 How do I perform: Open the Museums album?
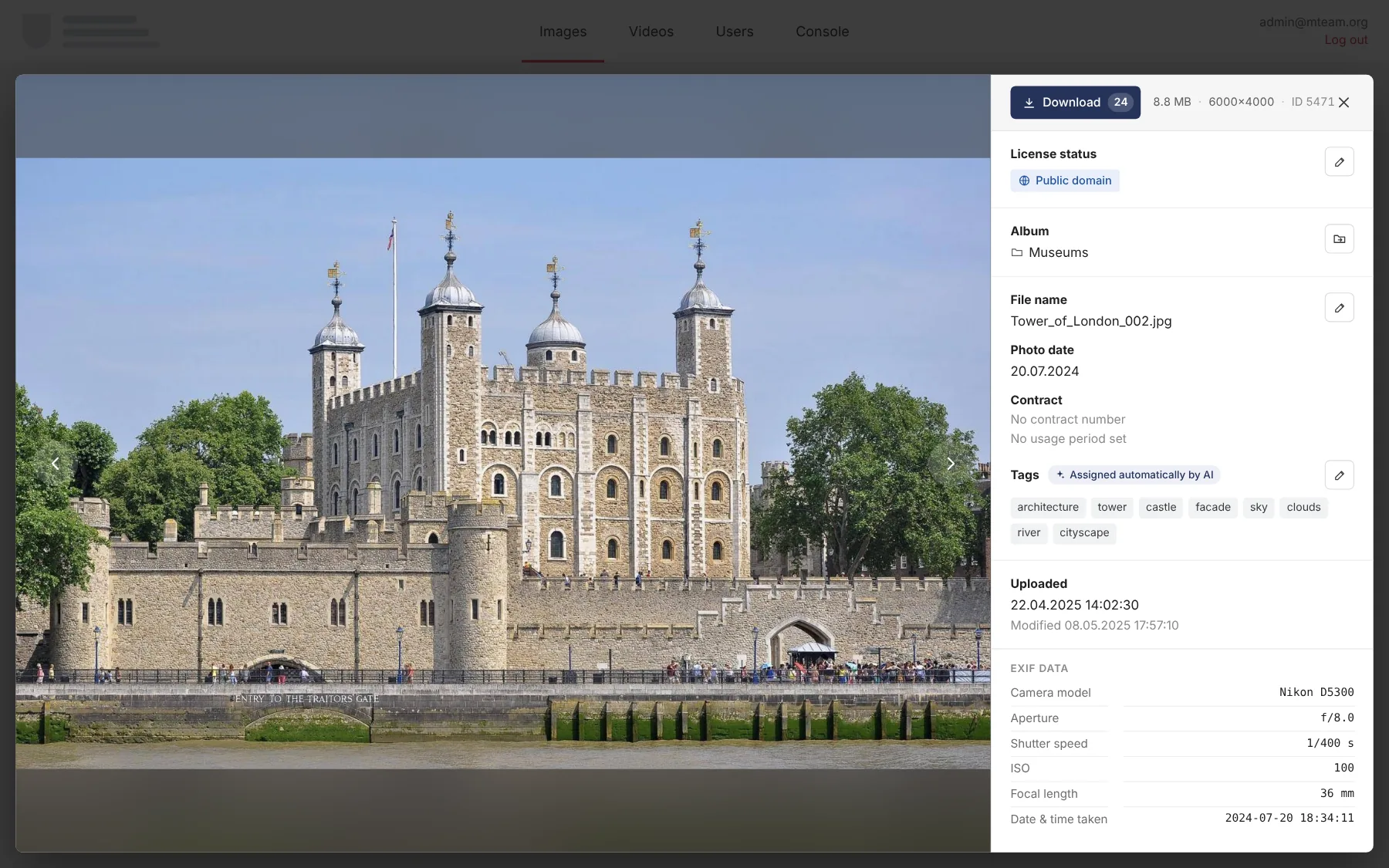(1049, 252)
